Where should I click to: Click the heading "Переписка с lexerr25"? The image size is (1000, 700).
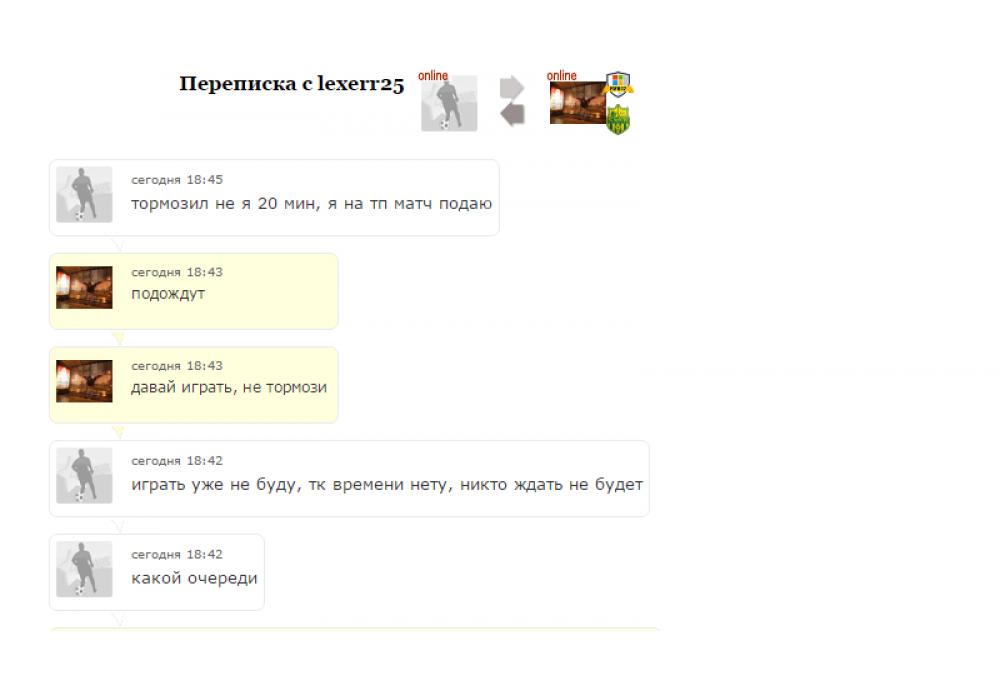pos(291,84)
